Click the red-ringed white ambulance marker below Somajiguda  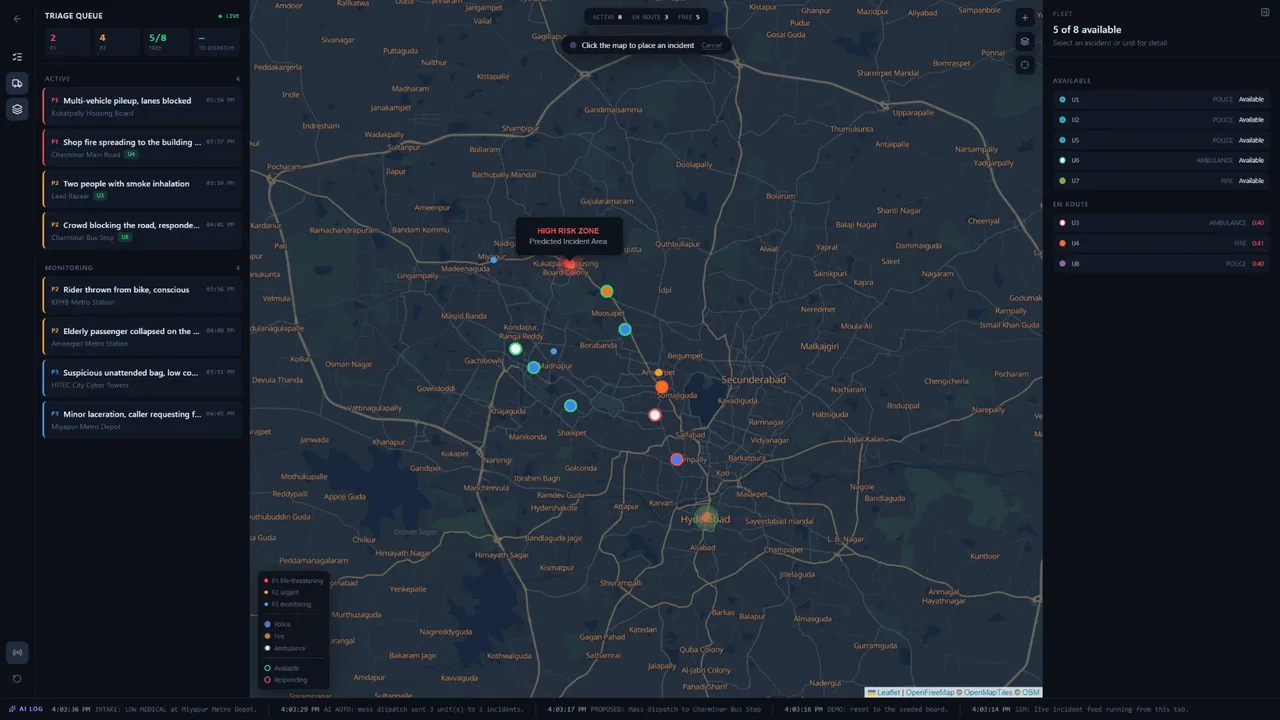pos(655,415)
